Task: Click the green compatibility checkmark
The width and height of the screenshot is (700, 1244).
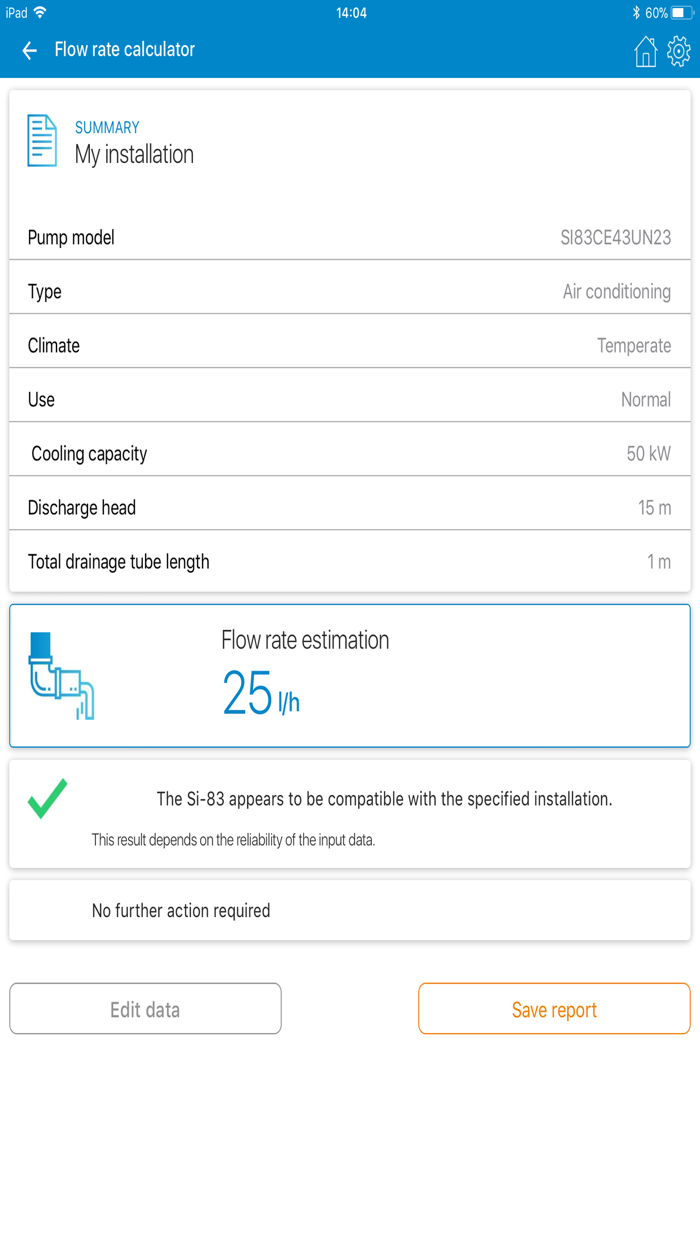Action: click(45, 799)
